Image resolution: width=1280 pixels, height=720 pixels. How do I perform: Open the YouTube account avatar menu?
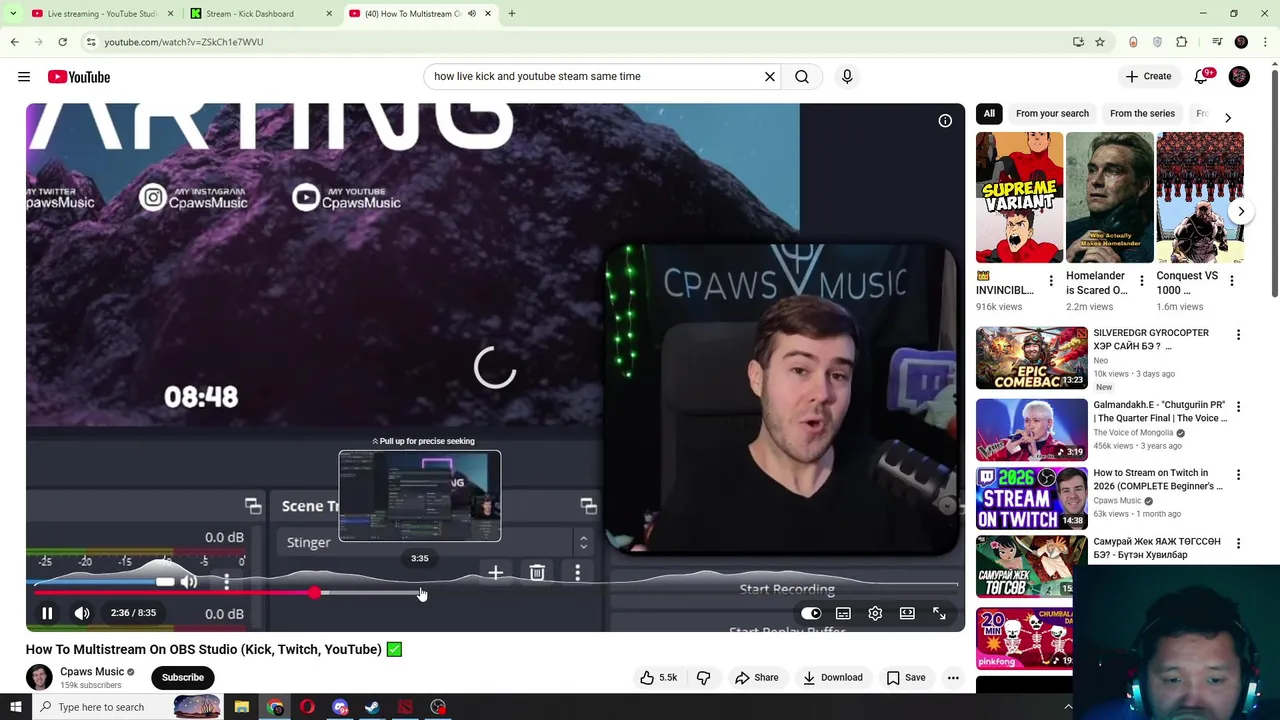click(1239, 76)
